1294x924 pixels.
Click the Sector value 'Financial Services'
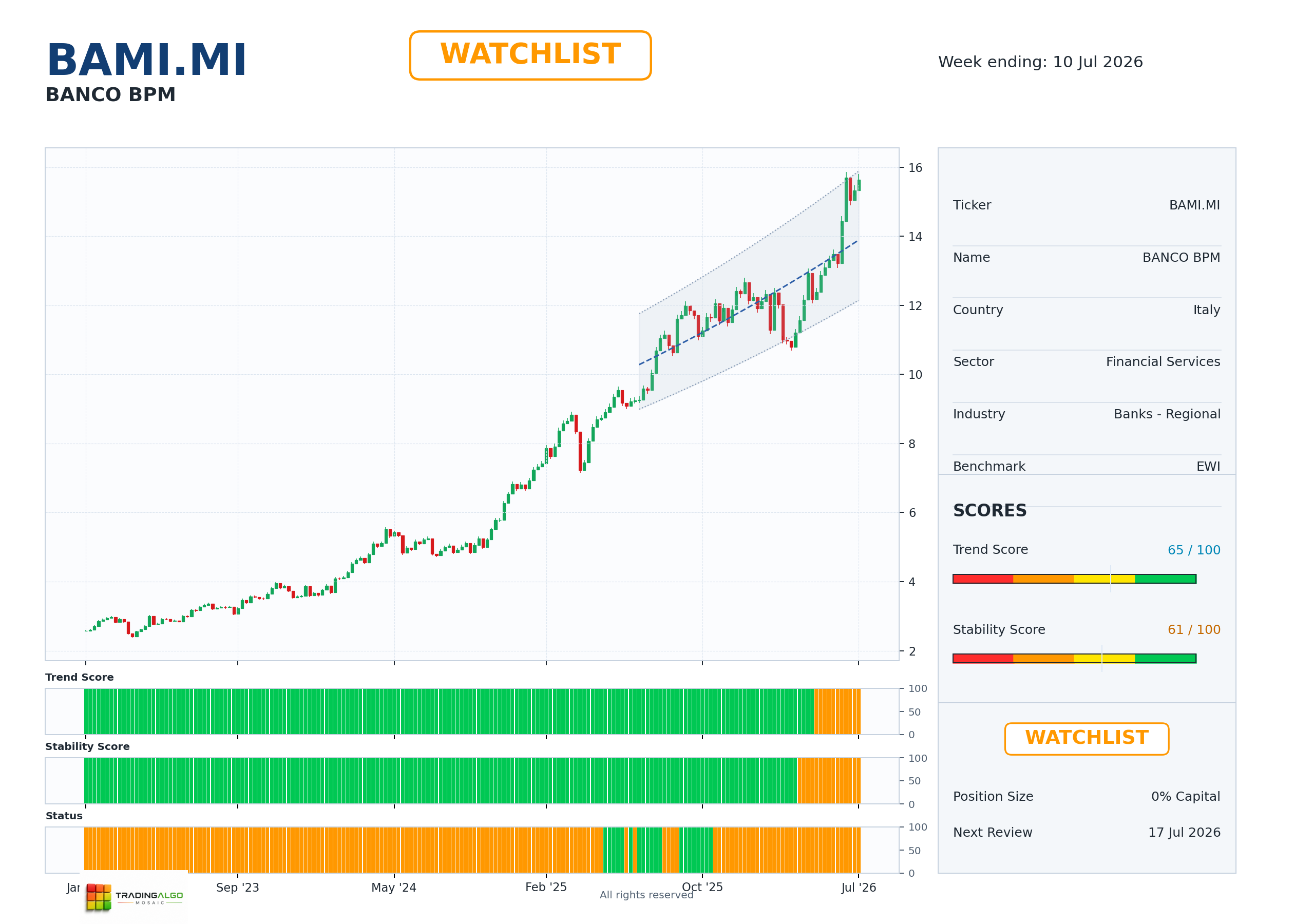1163,361
